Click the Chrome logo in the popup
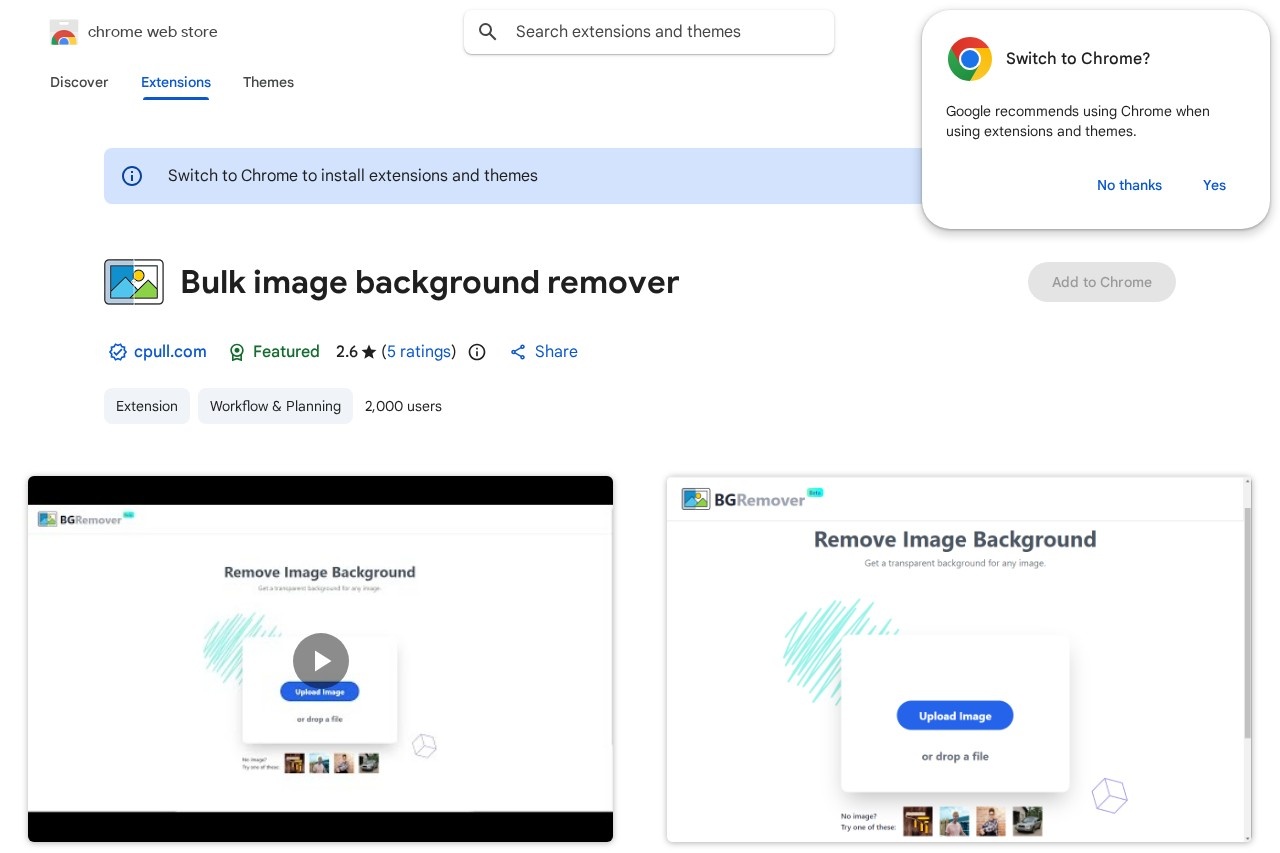 click(x=969, y=59)
